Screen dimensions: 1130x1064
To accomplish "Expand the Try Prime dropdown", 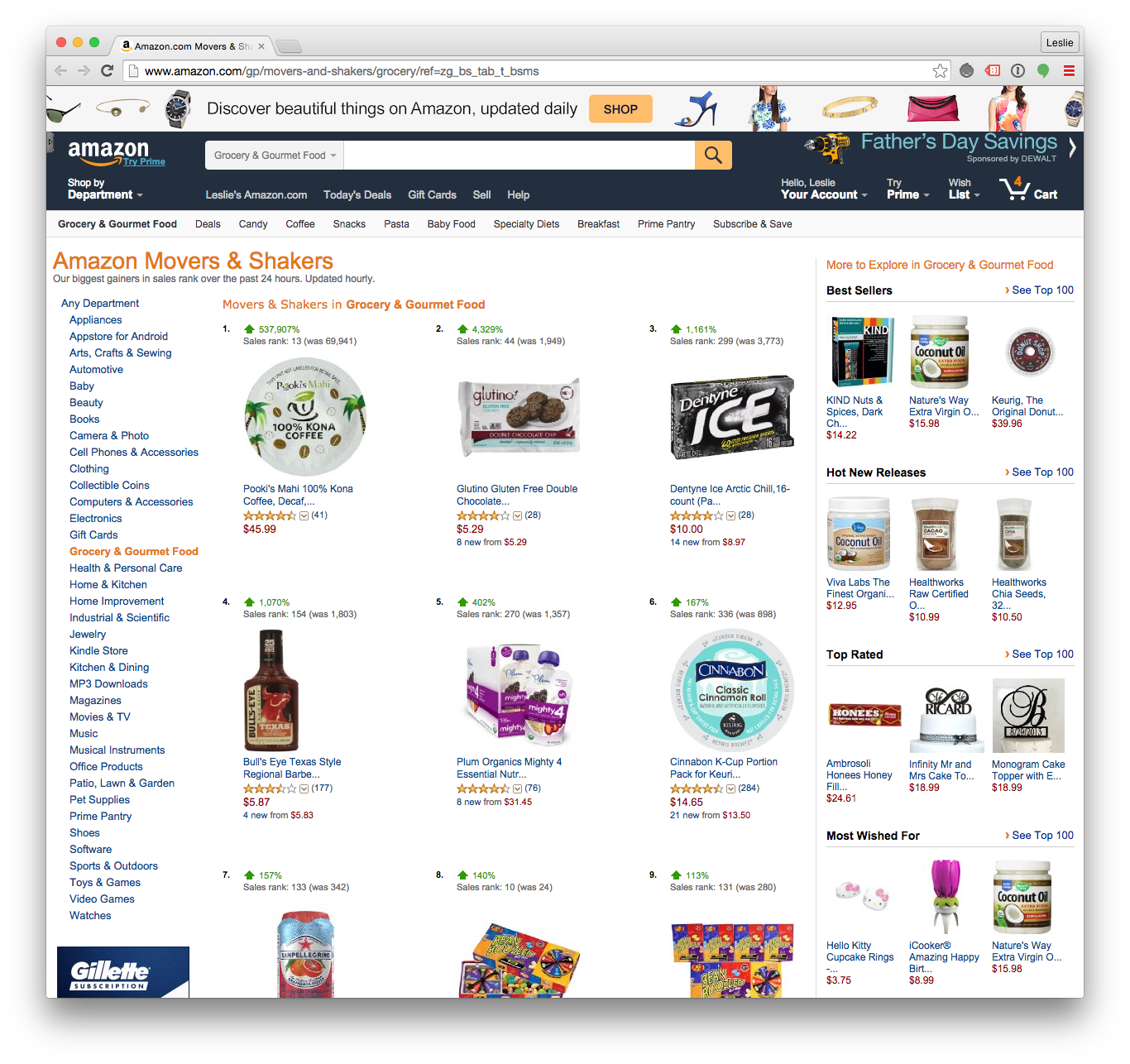I will (x=907, y=189).
